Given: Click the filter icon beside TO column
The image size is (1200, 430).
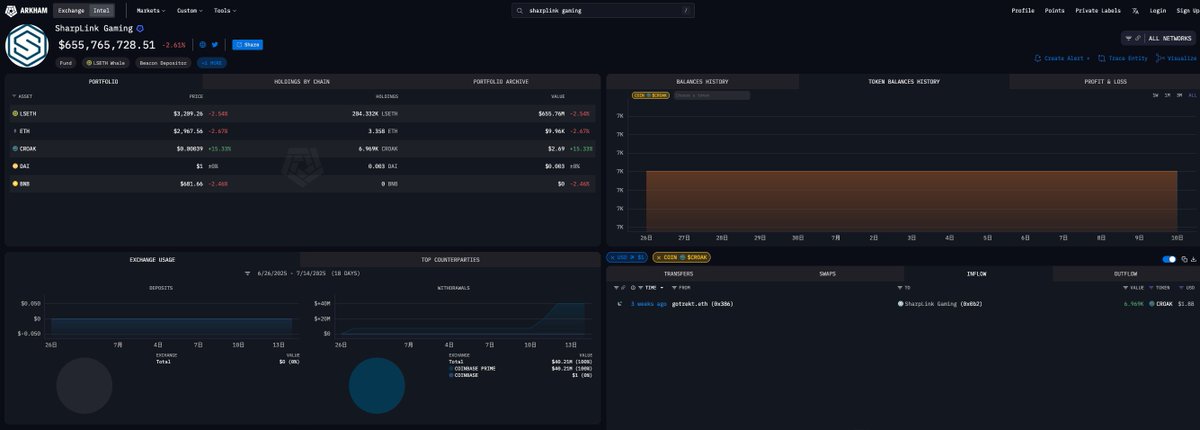Looking at the screenshot, I should 900,287.
